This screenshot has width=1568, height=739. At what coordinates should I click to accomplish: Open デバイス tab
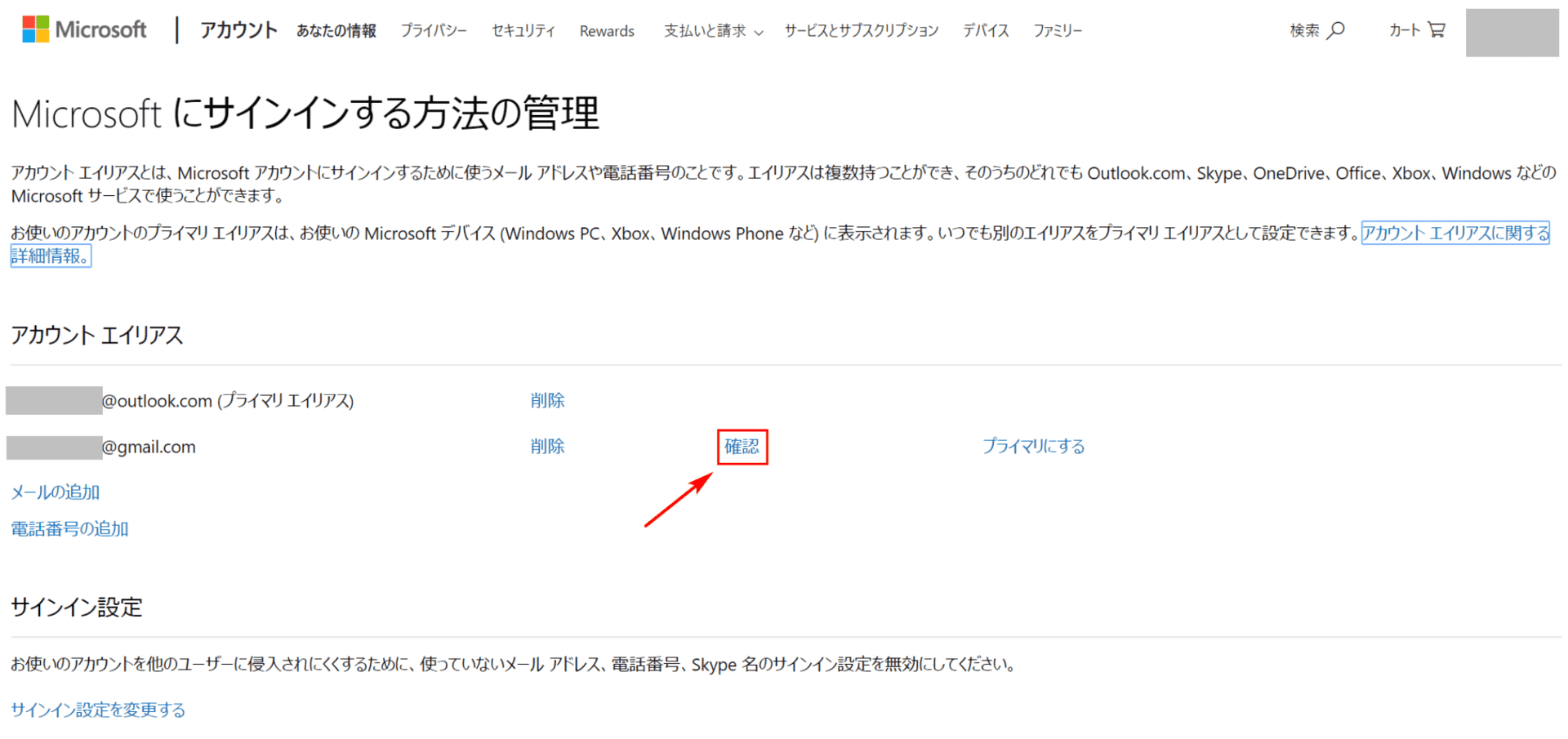coord(986,31)
